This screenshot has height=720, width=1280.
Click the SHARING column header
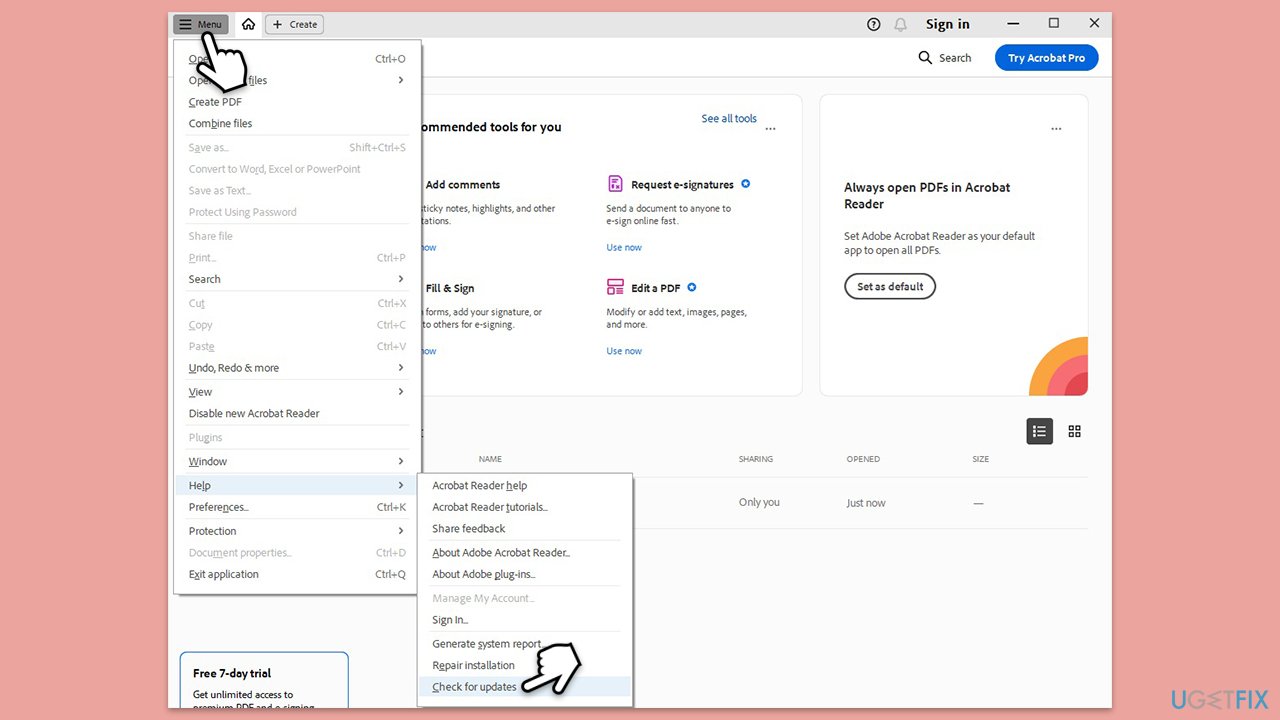point(756,459)
